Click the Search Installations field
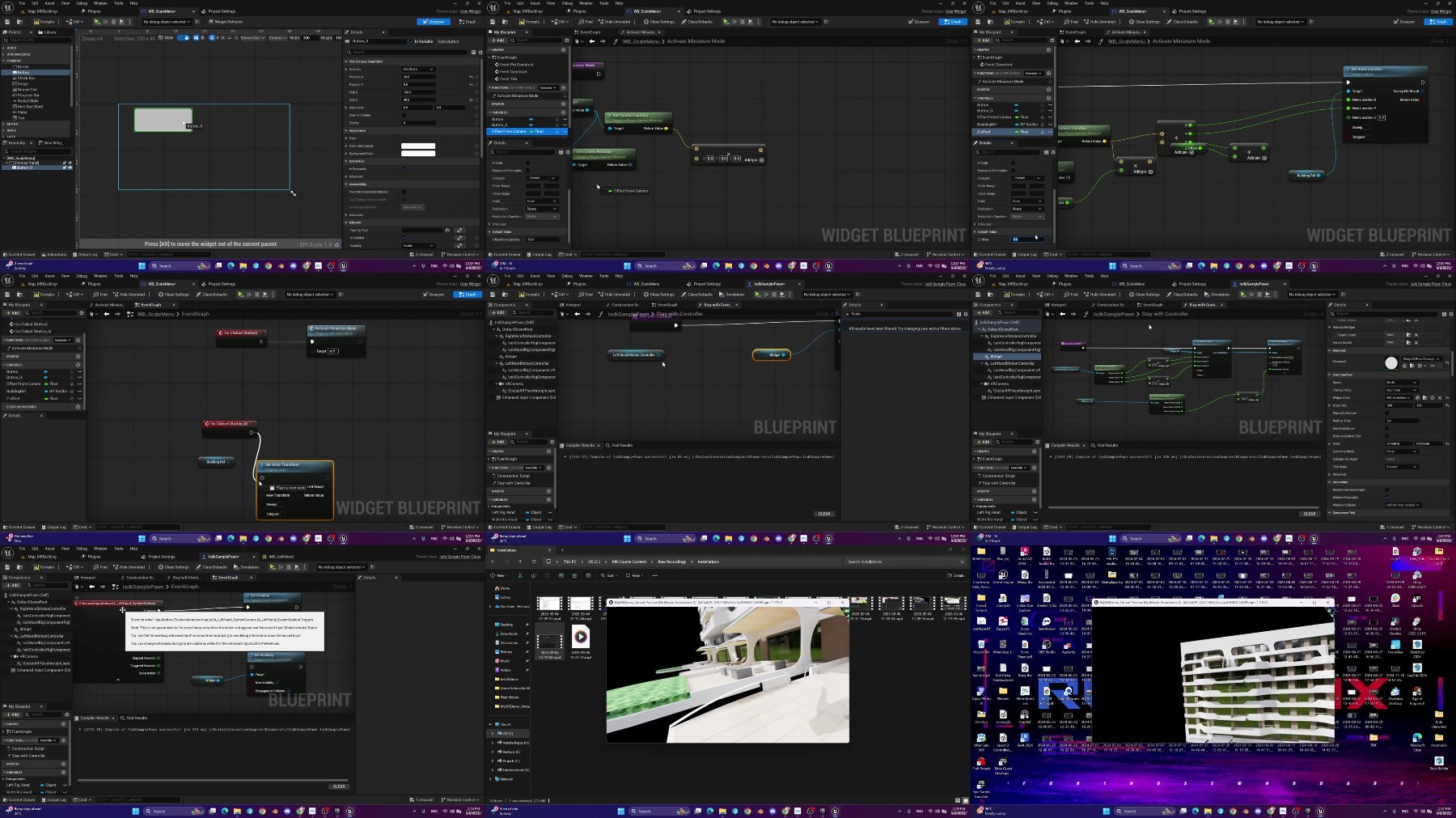1456x818 pixels. click(902, 562)
